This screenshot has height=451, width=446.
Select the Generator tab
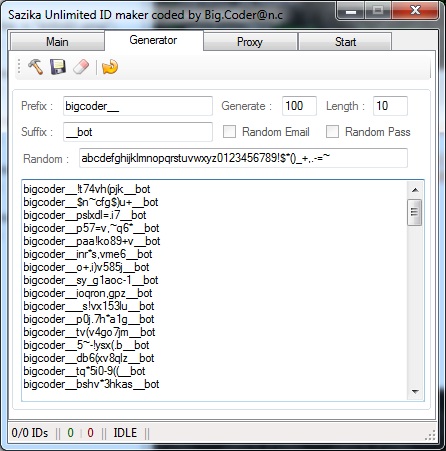pos(154,40)
